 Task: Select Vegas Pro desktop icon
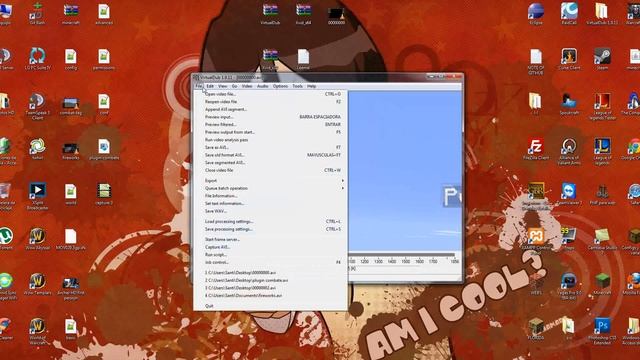[569, 287]
